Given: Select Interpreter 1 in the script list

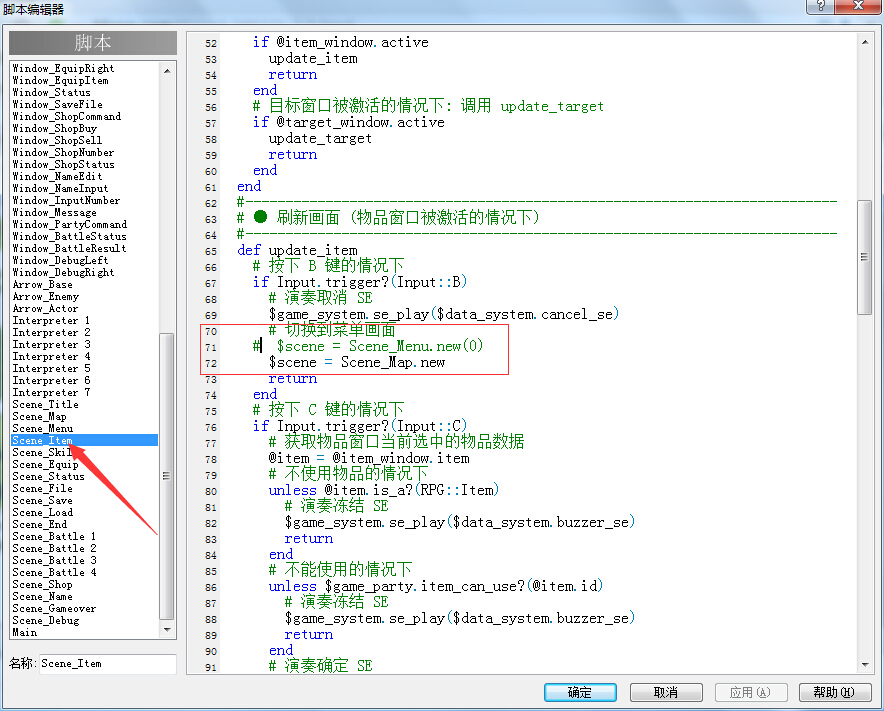Looking at the screenshot, I should click(51, 321).
